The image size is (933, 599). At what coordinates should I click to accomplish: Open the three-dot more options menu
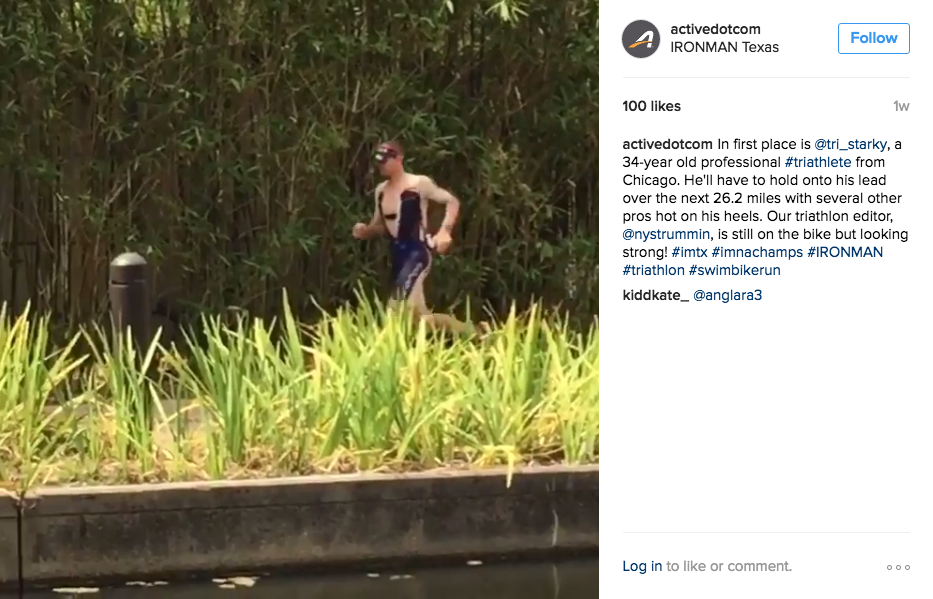coord(898,567)
